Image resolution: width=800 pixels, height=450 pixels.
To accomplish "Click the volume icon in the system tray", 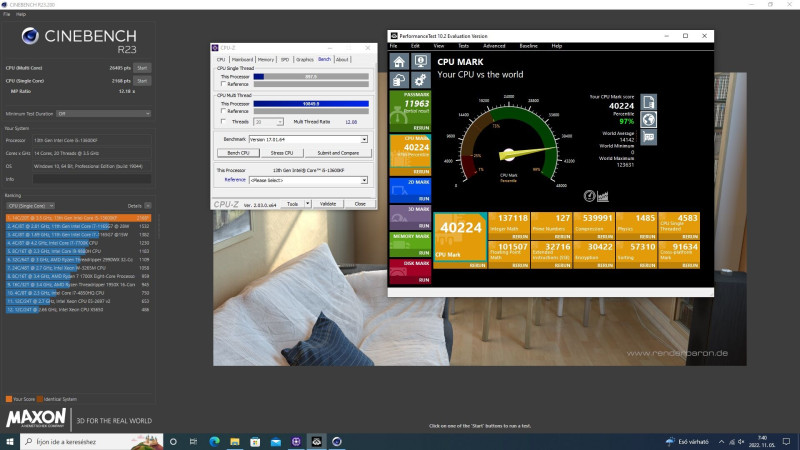I will (x=741, y=442).
